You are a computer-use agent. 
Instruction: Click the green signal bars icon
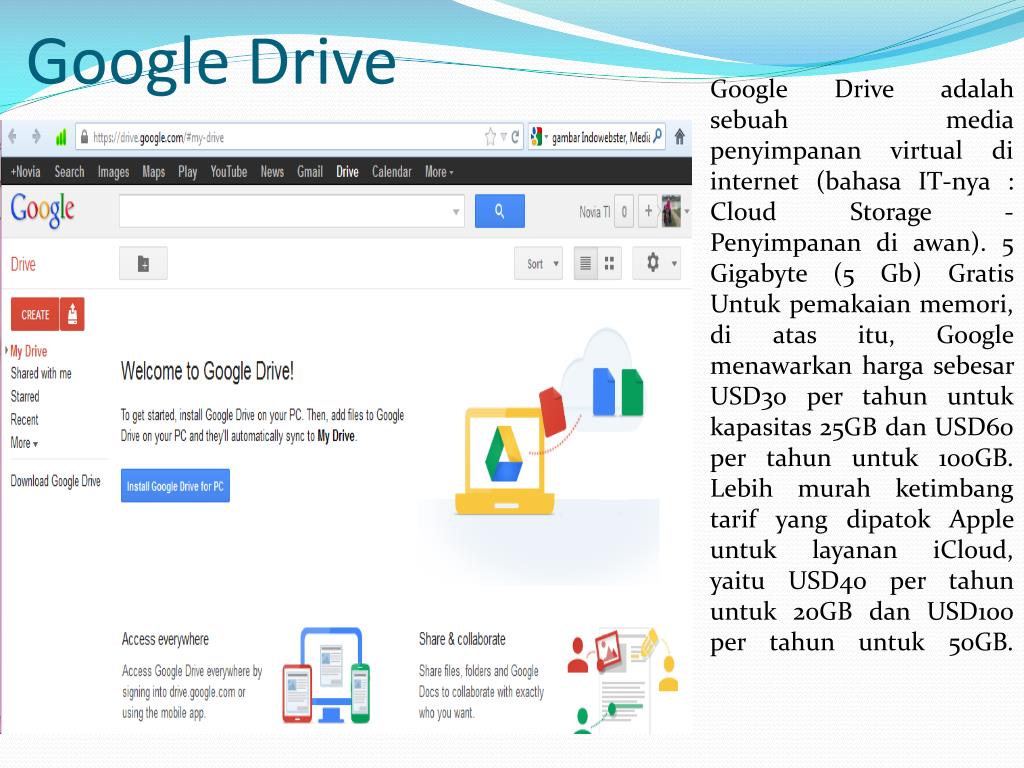coord(61,137)
